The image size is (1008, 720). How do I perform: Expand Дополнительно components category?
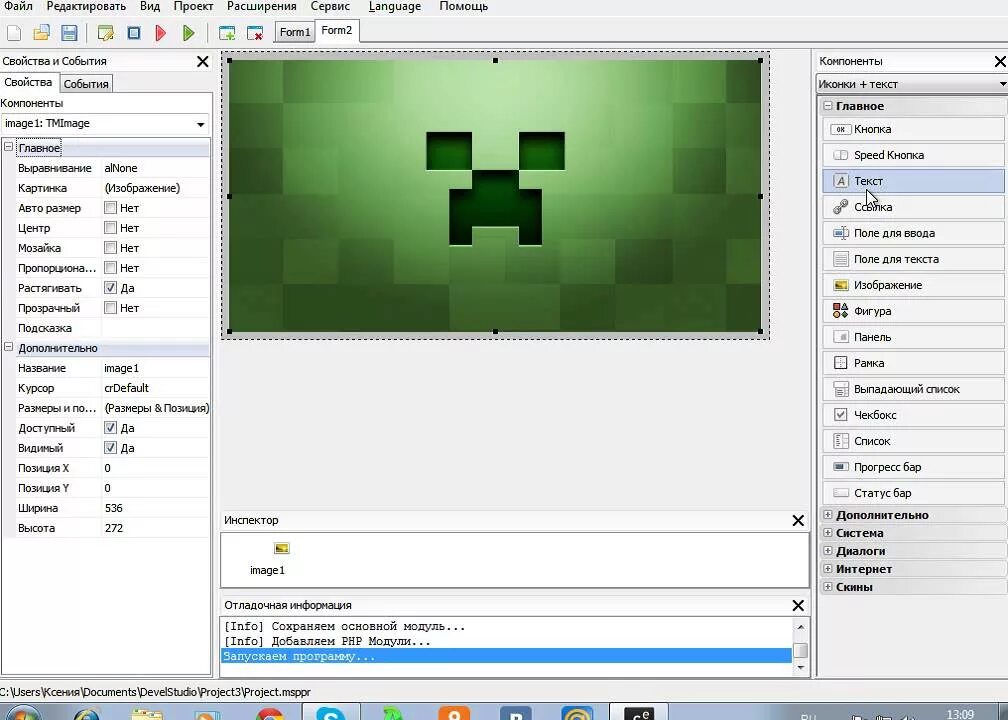pyautogui.click(x=828, y=514)
